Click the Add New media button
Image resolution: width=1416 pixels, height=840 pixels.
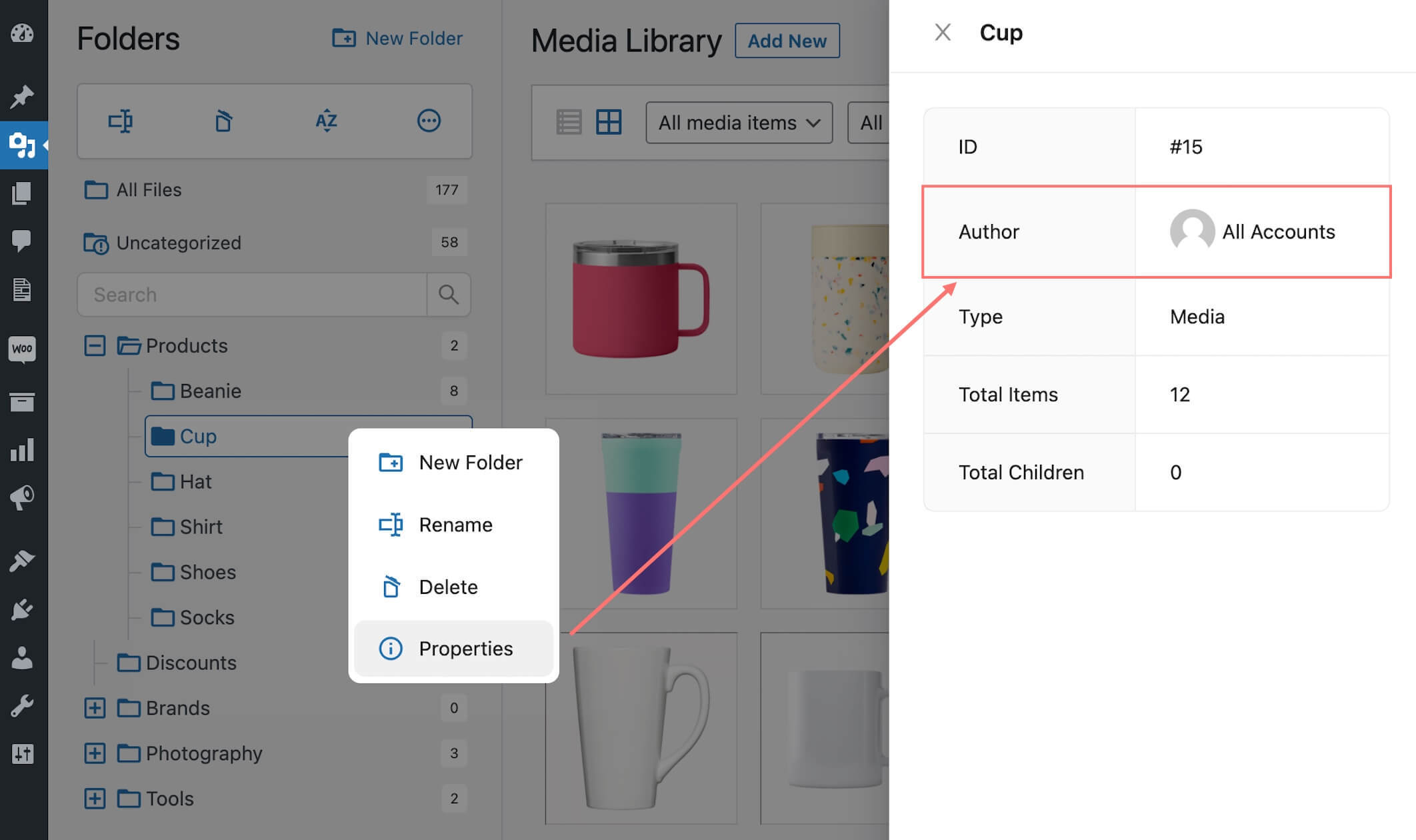point(787,41)
